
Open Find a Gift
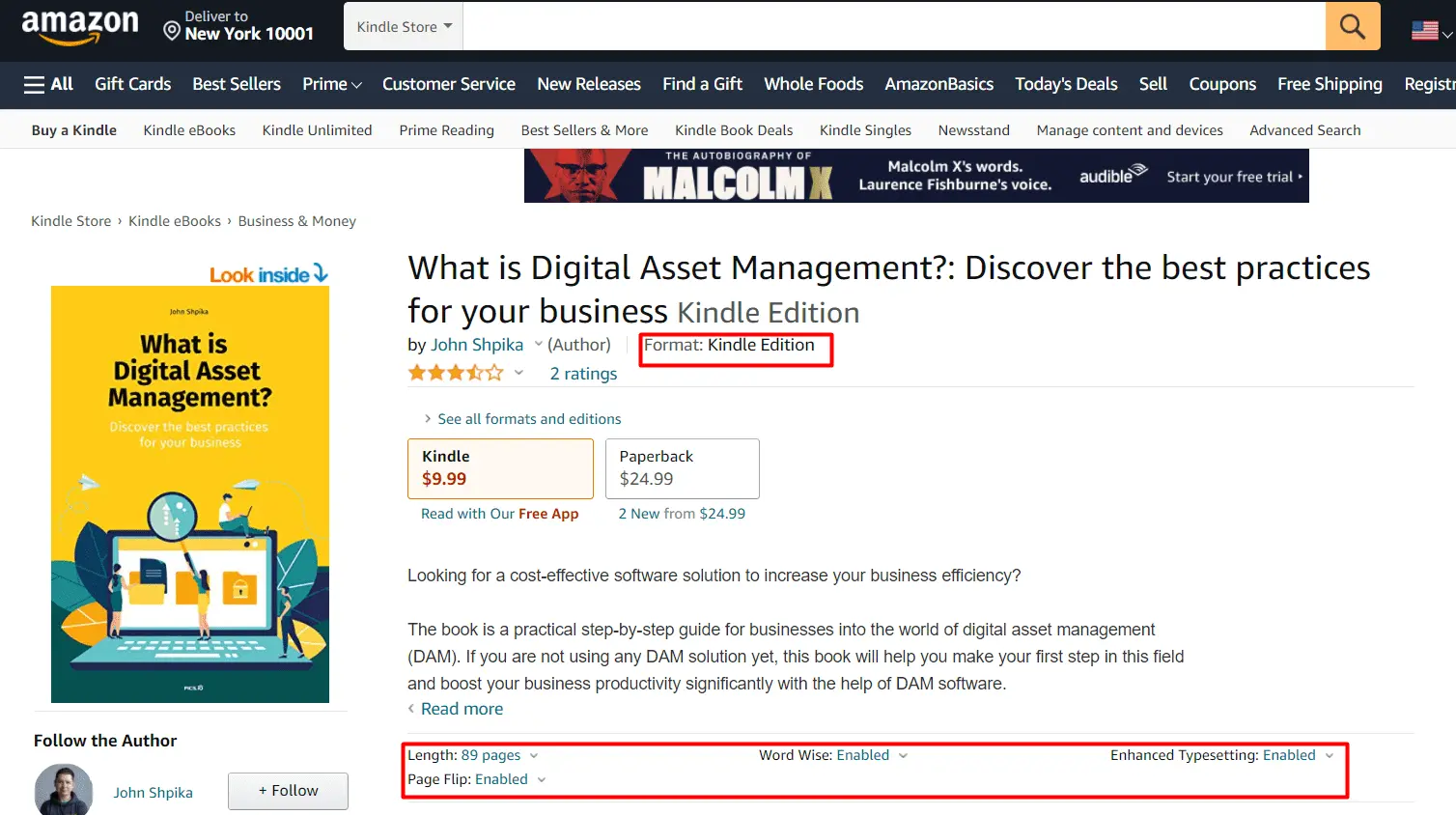pos(702,84)
